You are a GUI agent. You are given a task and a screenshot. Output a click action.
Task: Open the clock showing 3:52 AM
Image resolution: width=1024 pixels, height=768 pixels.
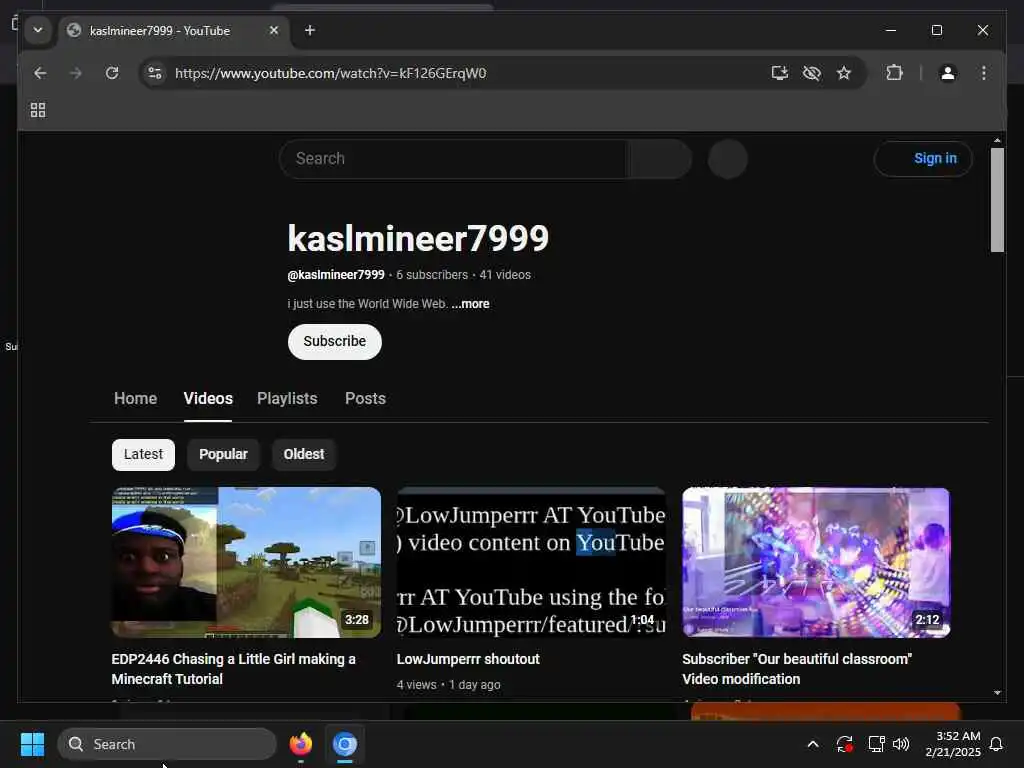[952, 744]
